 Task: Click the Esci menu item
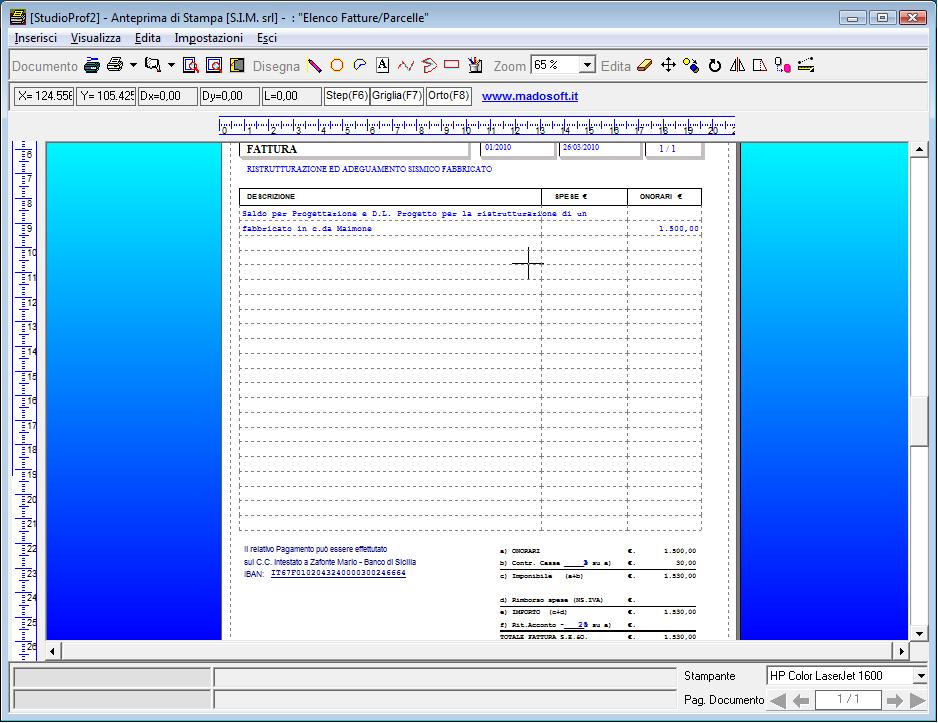pyautogui.click(x=267, y=38)
